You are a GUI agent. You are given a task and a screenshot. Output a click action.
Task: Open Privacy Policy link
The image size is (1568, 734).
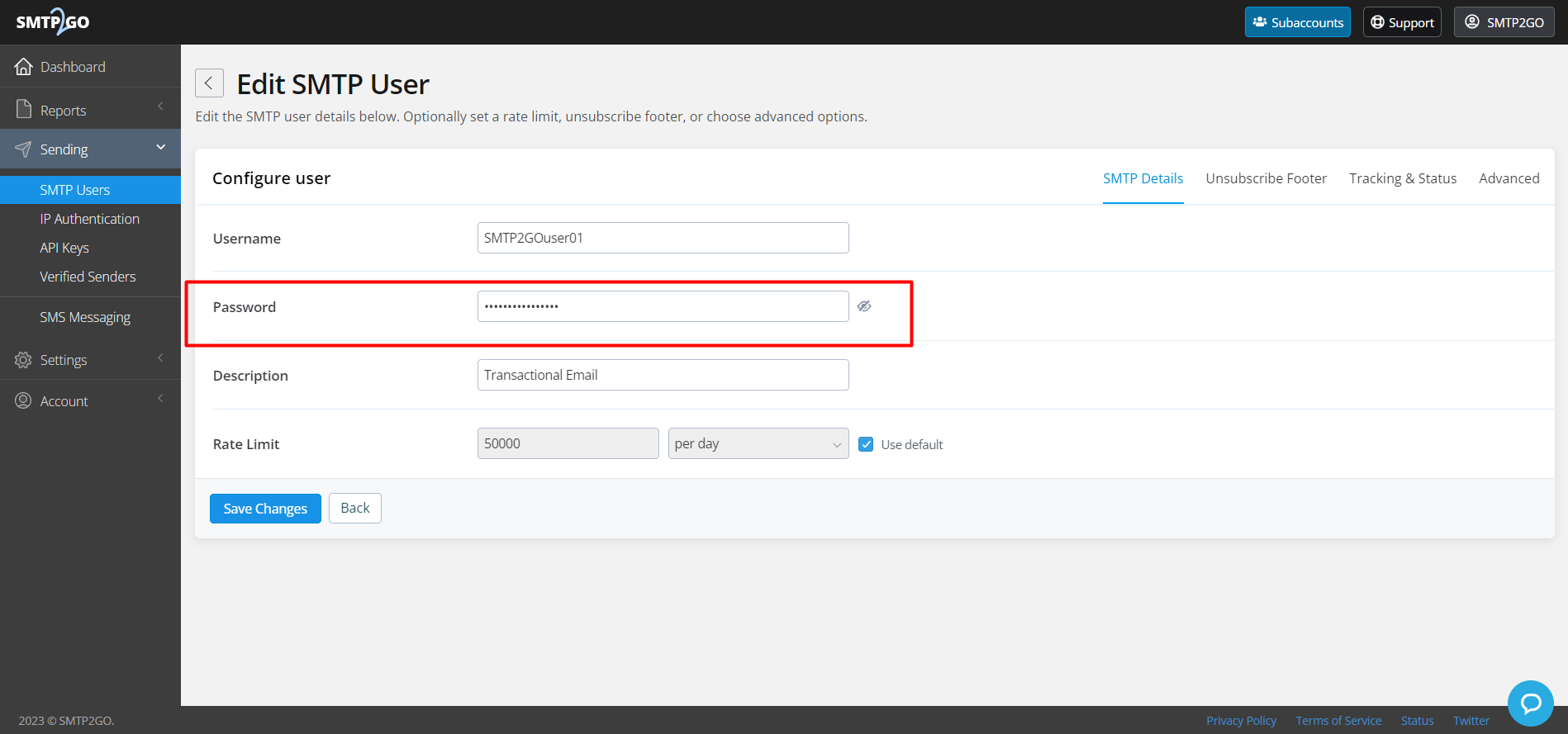[1241, 721]
